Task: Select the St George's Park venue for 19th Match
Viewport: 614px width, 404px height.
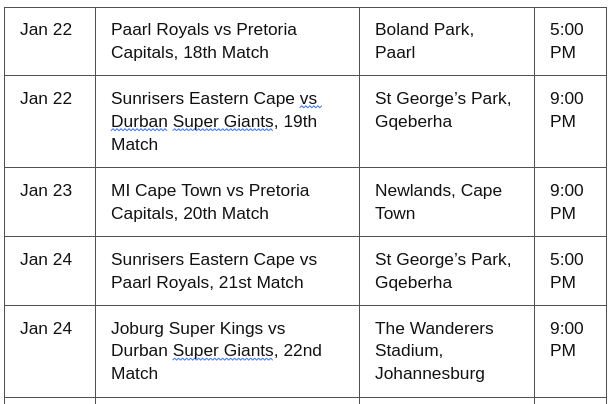Action: point(447,122)
